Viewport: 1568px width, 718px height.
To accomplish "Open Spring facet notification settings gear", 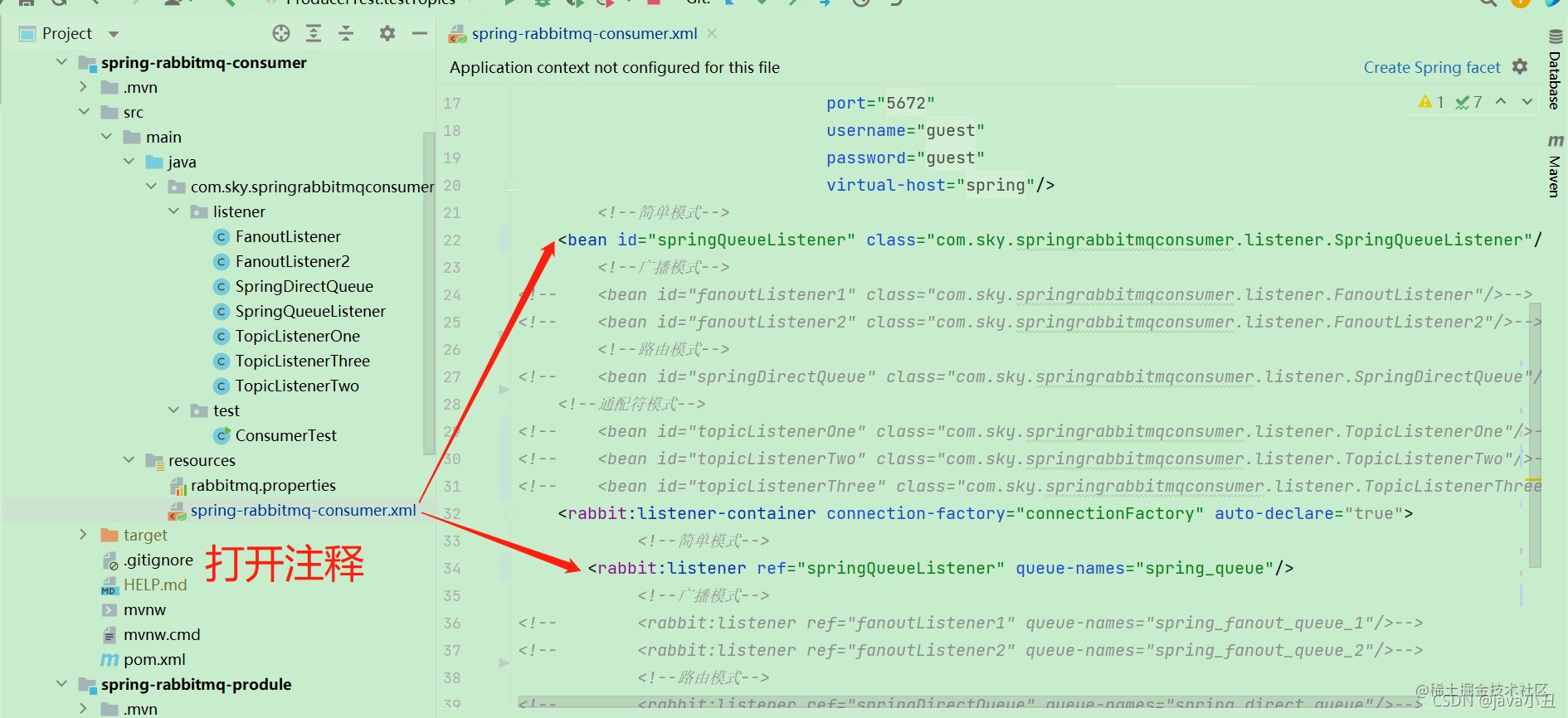I will 1520,66.
